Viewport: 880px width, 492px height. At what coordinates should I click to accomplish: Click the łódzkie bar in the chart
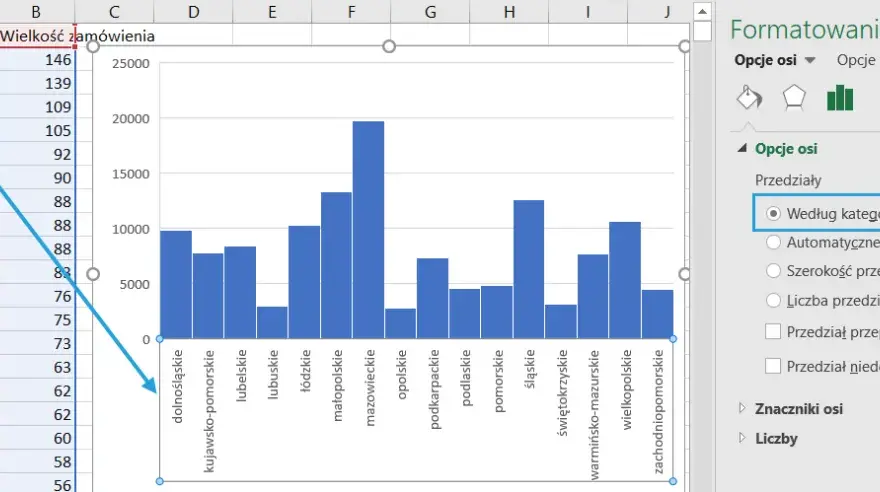point(304,282)
